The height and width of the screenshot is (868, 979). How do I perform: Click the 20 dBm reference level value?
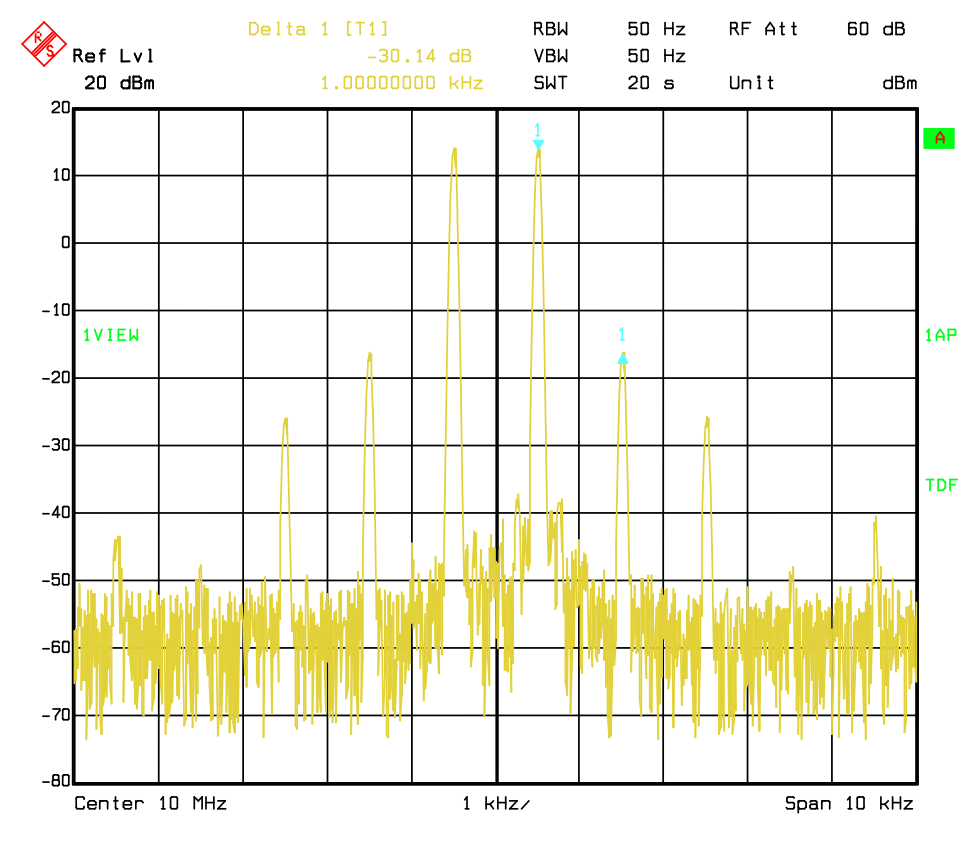point(119,83)
